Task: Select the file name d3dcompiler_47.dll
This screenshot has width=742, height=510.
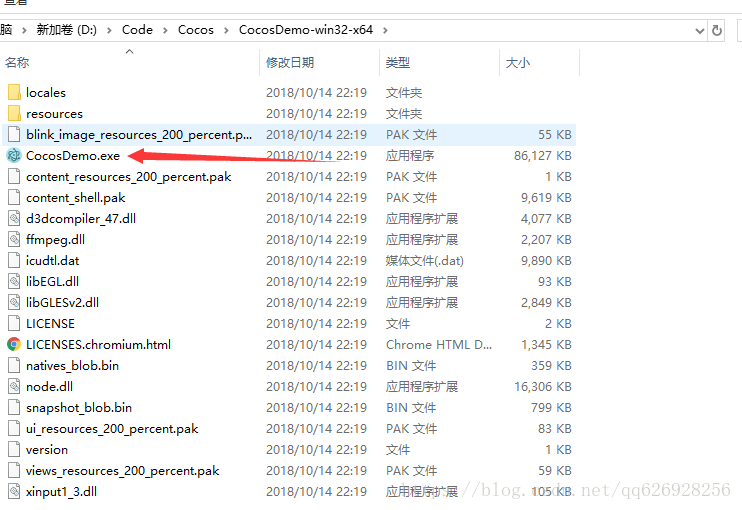Action: point(81,219)
